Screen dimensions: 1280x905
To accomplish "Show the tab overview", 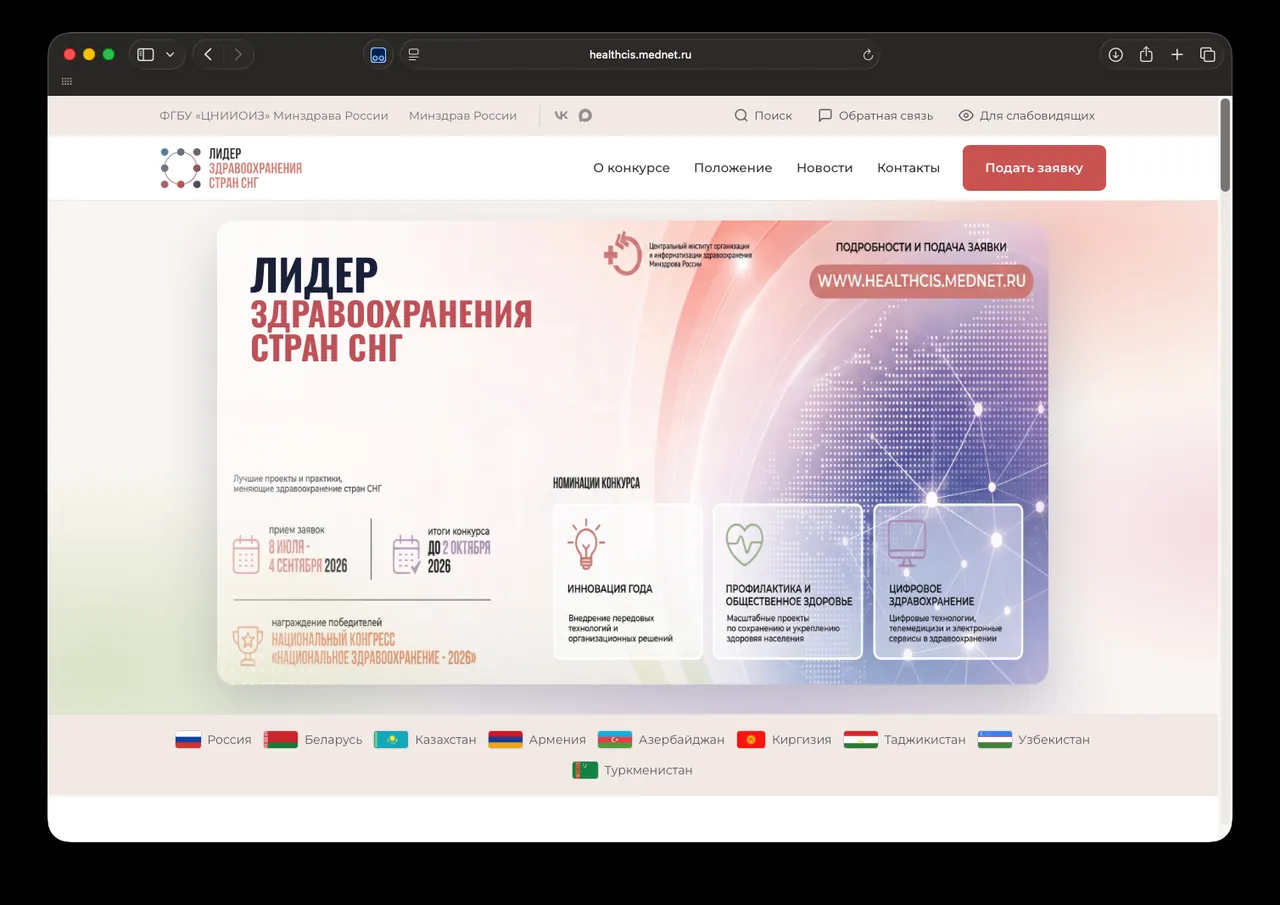I will (x=1207, y=55).
